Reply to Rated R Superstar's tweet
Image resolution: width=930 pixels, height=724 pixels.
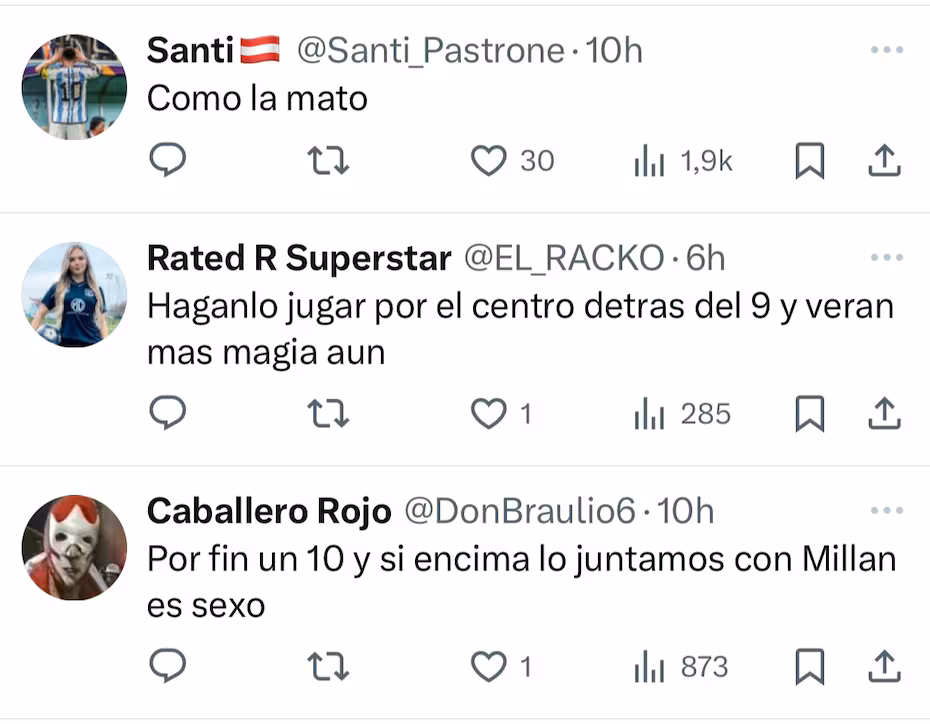(168, 414)
